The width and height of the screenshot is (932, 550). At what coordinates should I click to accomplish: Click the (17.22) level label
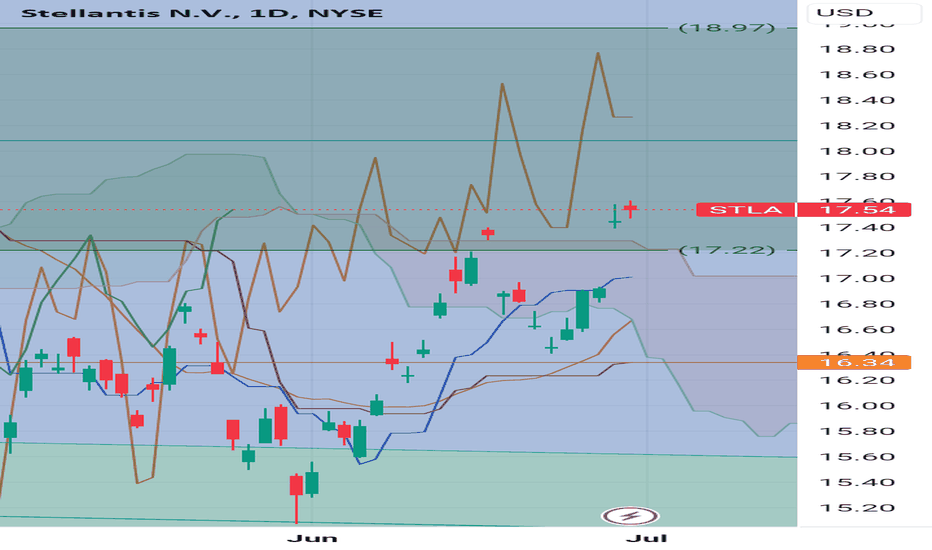pyautogui.click(x=727, y=250)
